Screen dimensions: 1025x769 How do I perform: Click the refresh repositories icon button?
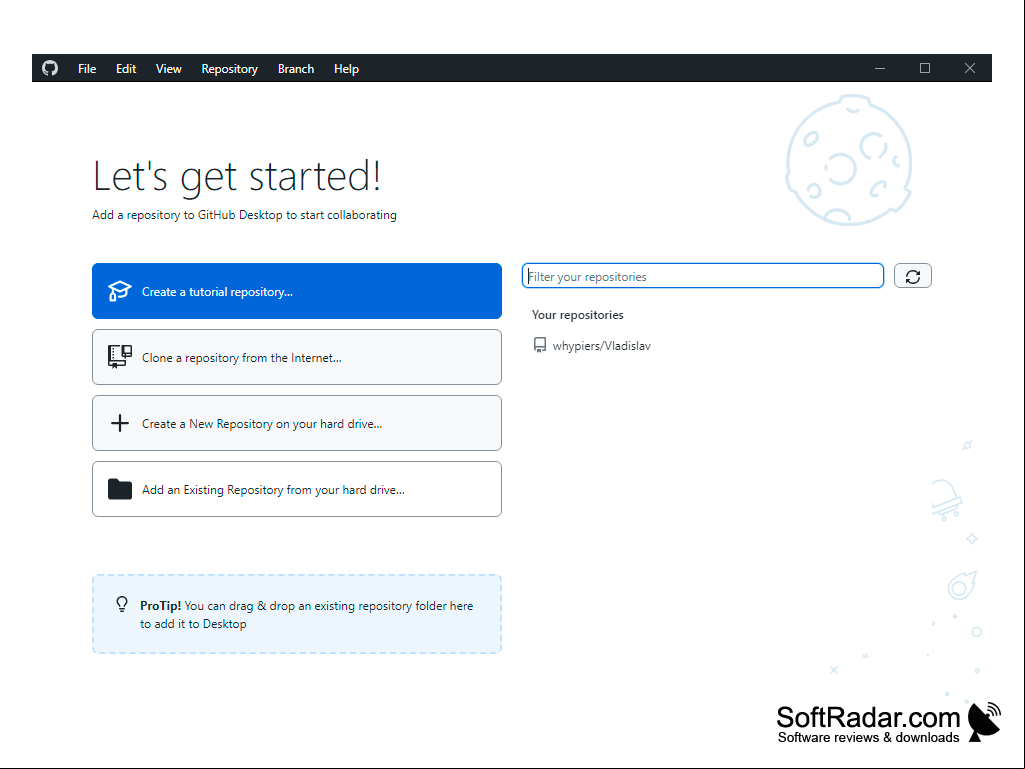(x=913, y=276)
